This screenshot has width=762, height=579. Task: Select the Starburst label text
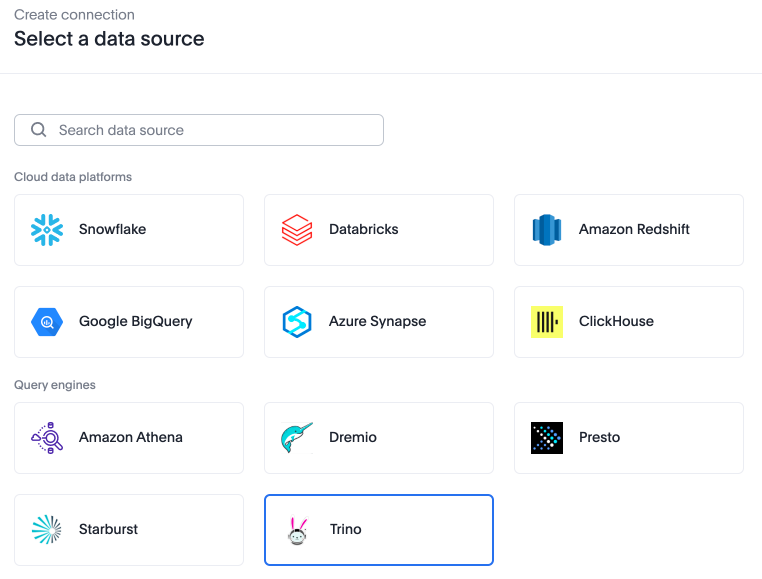(x=108, y=529)
